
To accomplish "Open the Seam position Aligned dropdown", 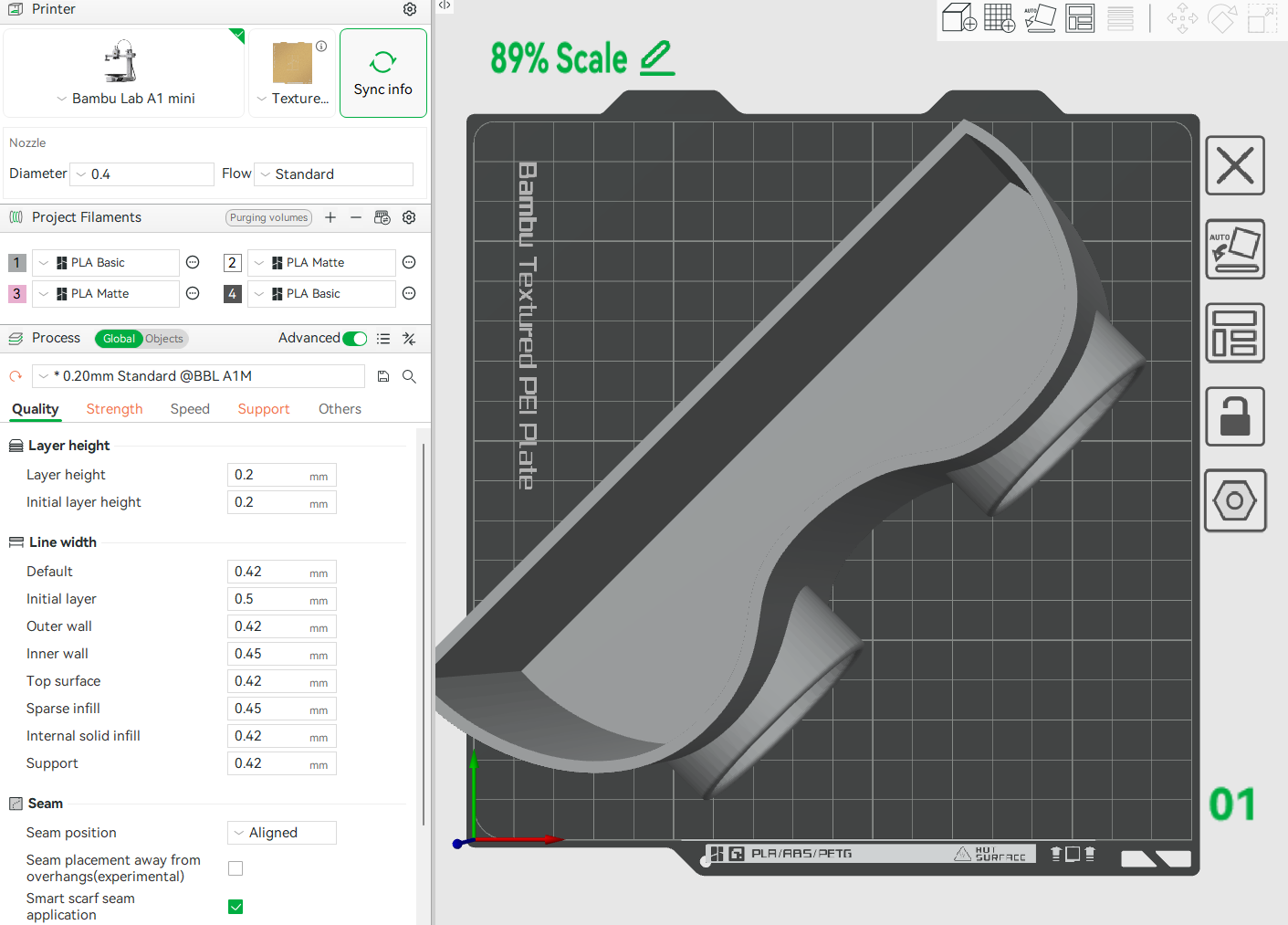I will [282, 833].
